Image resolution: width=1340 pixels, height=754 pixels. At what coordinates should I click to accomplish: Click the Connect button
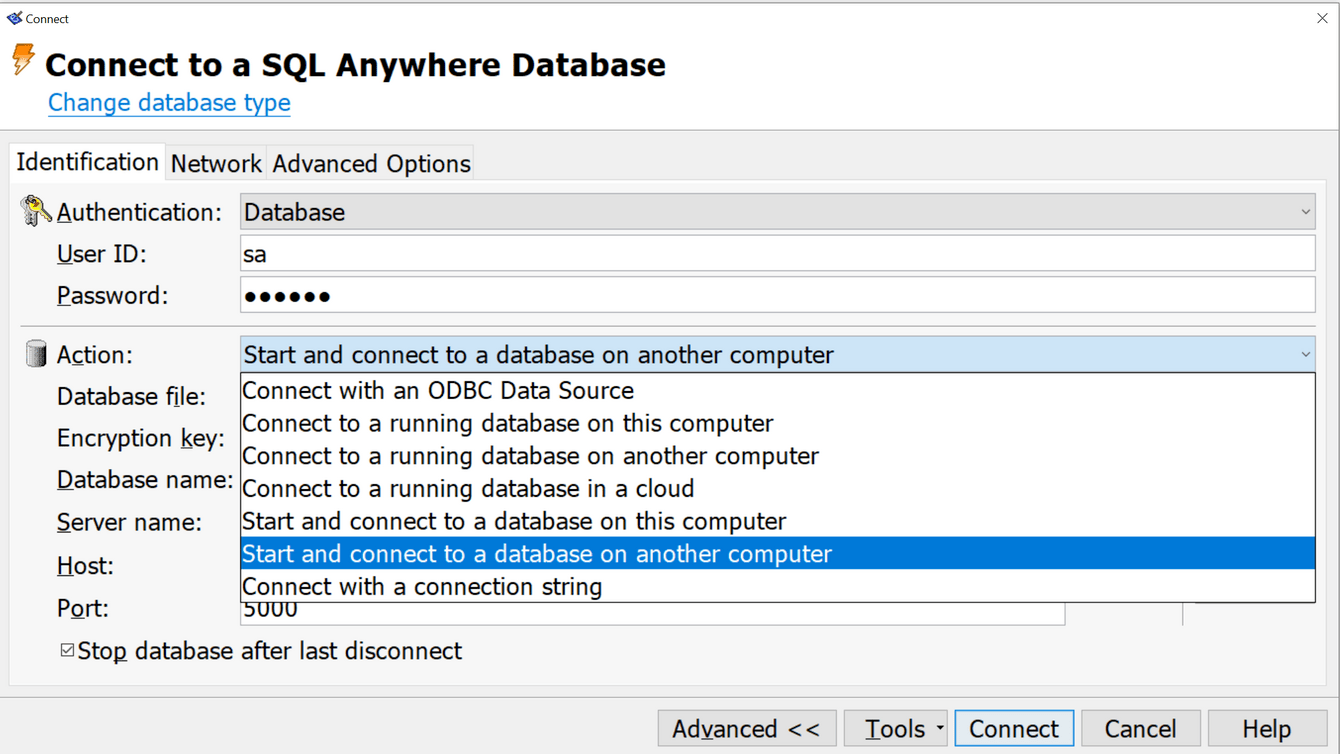1014,729
